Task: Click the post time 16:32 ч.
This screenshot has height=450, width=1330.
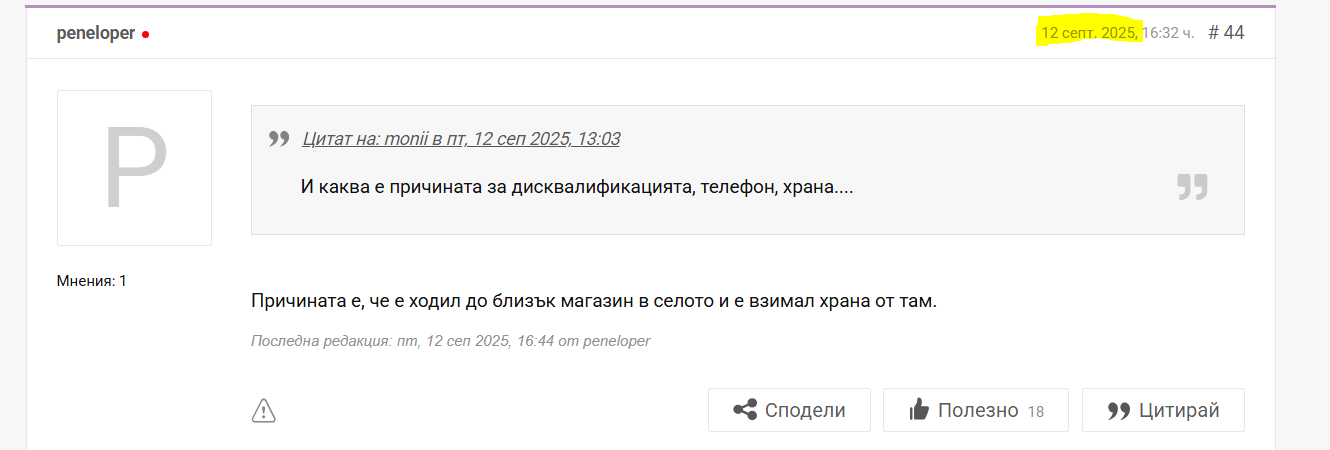Action: pyautogui.click(x=1168, y=33)
